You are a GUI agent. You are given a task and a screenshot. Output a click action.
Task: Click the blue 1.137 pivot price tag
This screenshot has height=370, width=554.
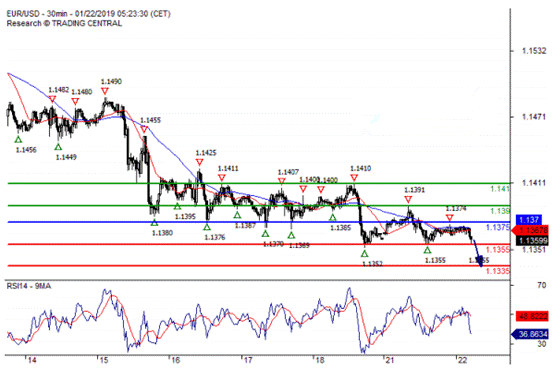click(529, 220)
